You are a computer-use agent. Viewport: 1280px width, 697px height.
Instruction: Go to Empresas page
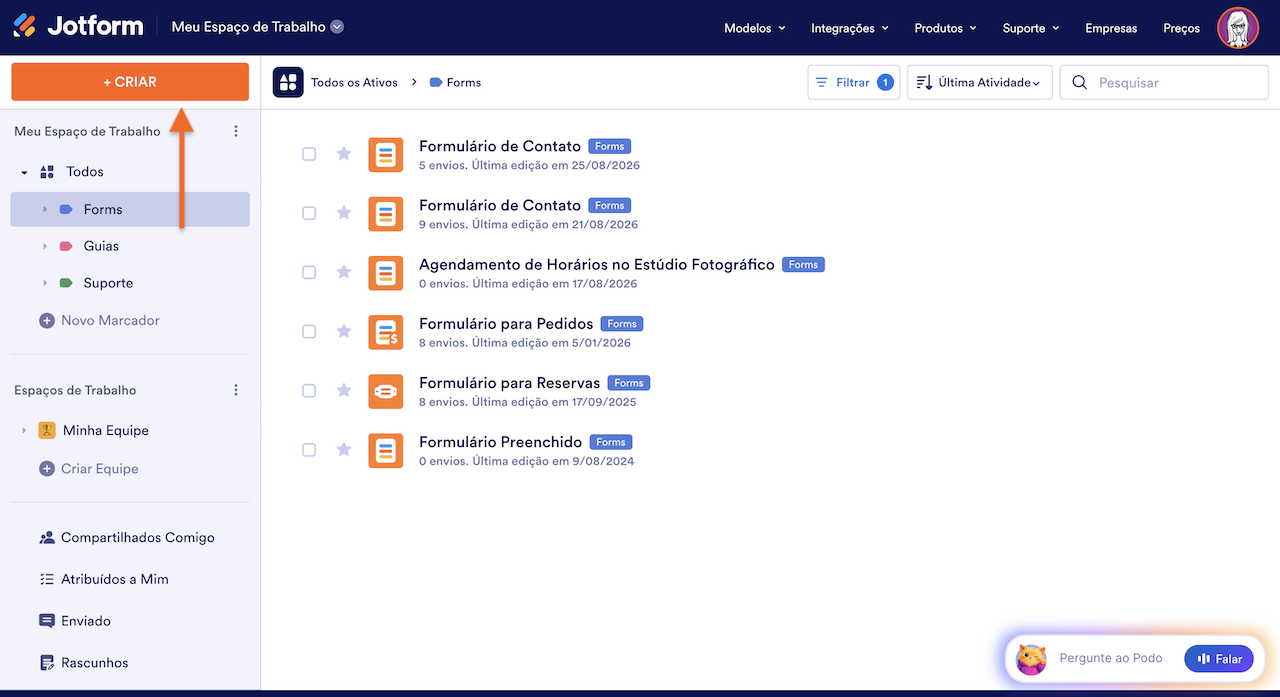pyautogui.click(x=1111, y=28)
